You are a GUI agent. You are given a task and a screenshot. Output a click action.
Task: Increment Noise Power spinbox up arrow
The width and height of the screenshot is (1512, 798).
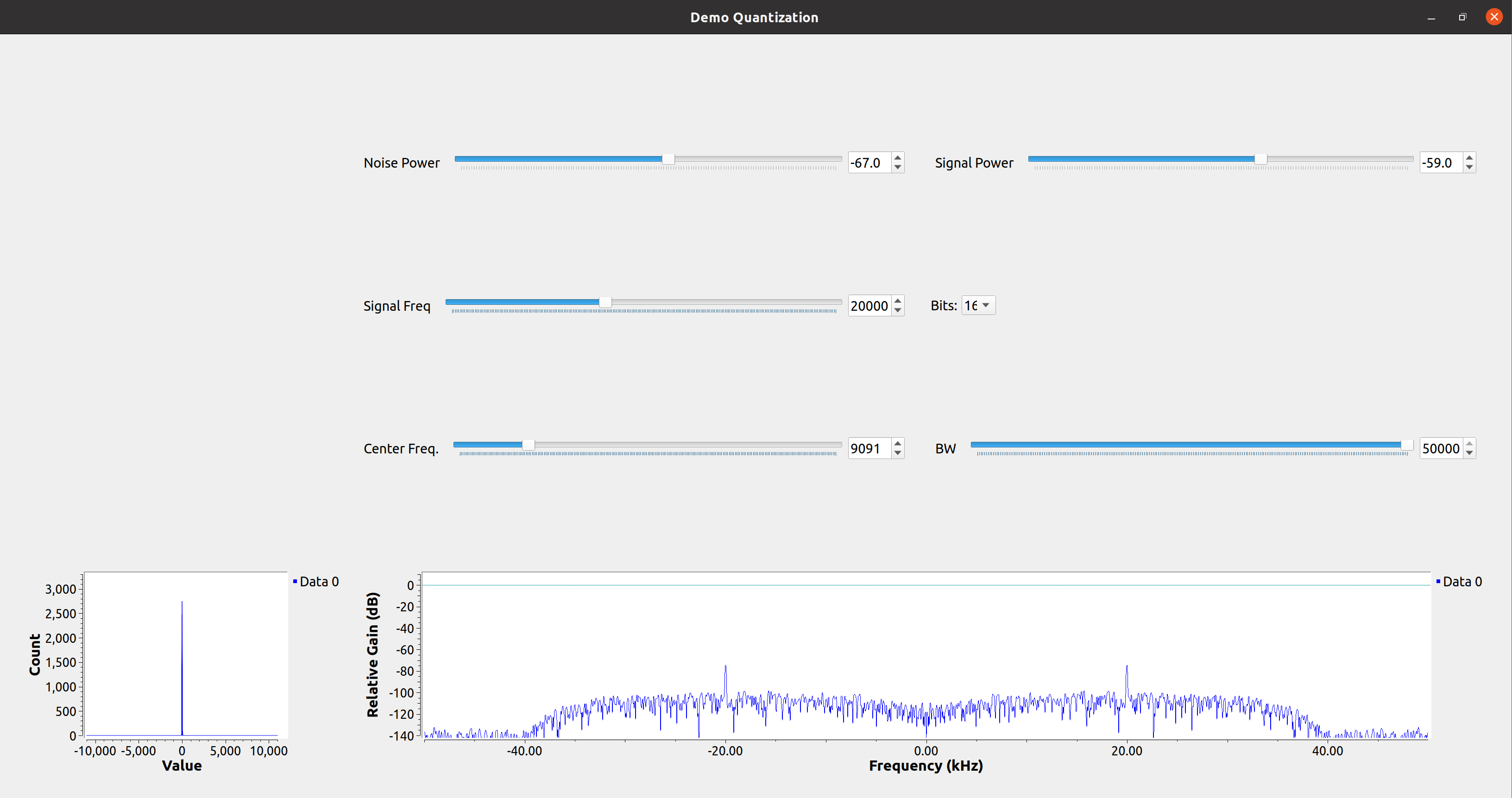point(897,157)
